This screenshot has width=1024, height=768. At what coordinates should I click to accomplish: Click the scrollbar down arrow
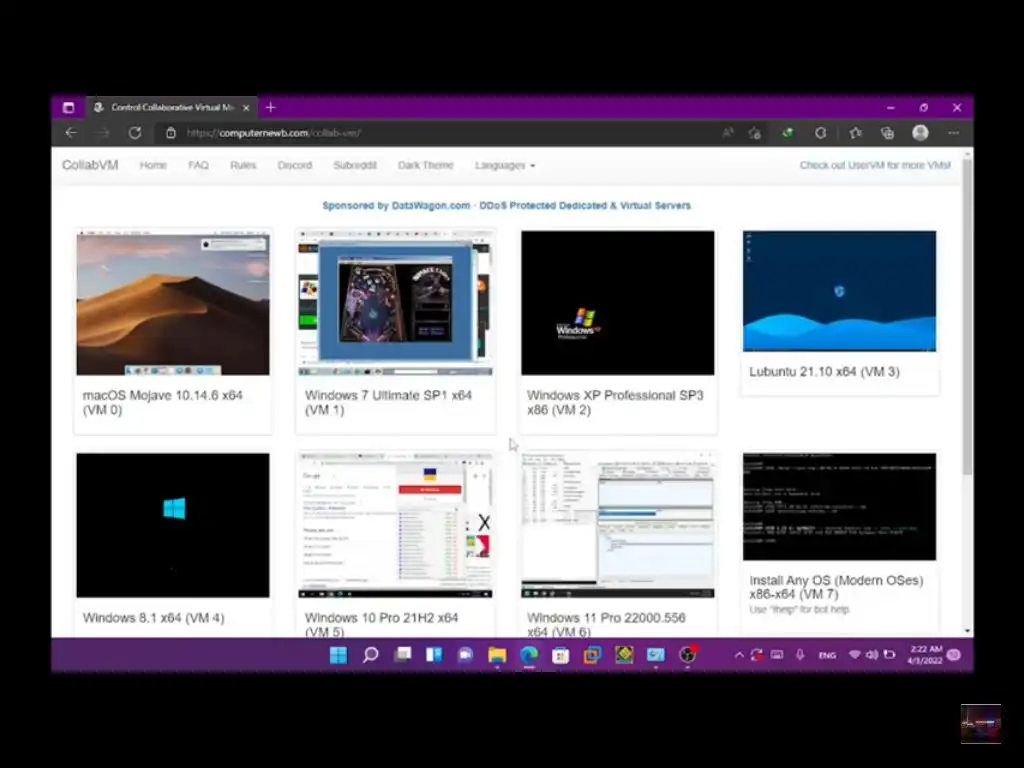click(x=967, y=632)
